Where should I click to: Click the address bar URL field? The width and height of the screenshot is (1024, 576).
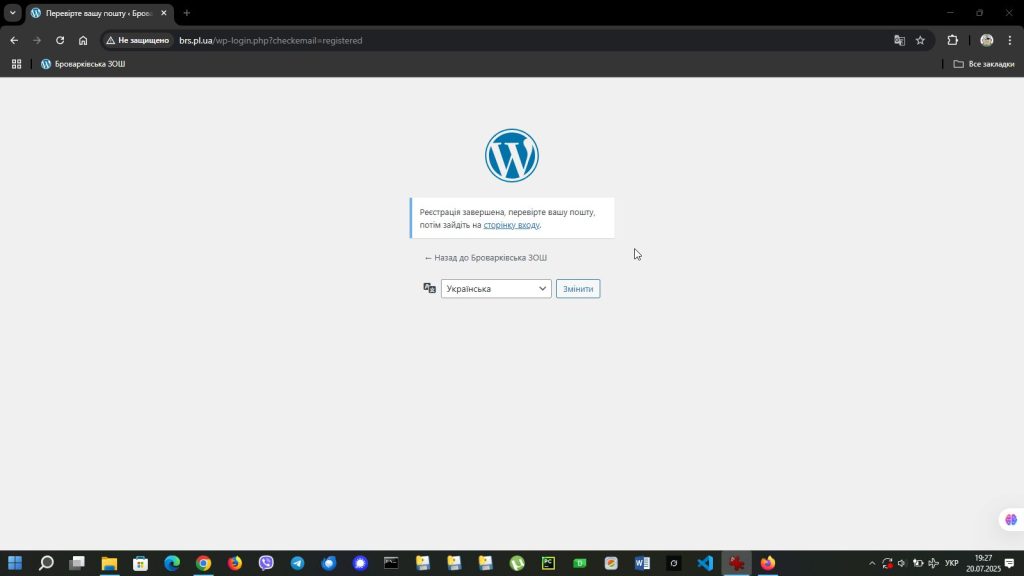coord(500,40)
